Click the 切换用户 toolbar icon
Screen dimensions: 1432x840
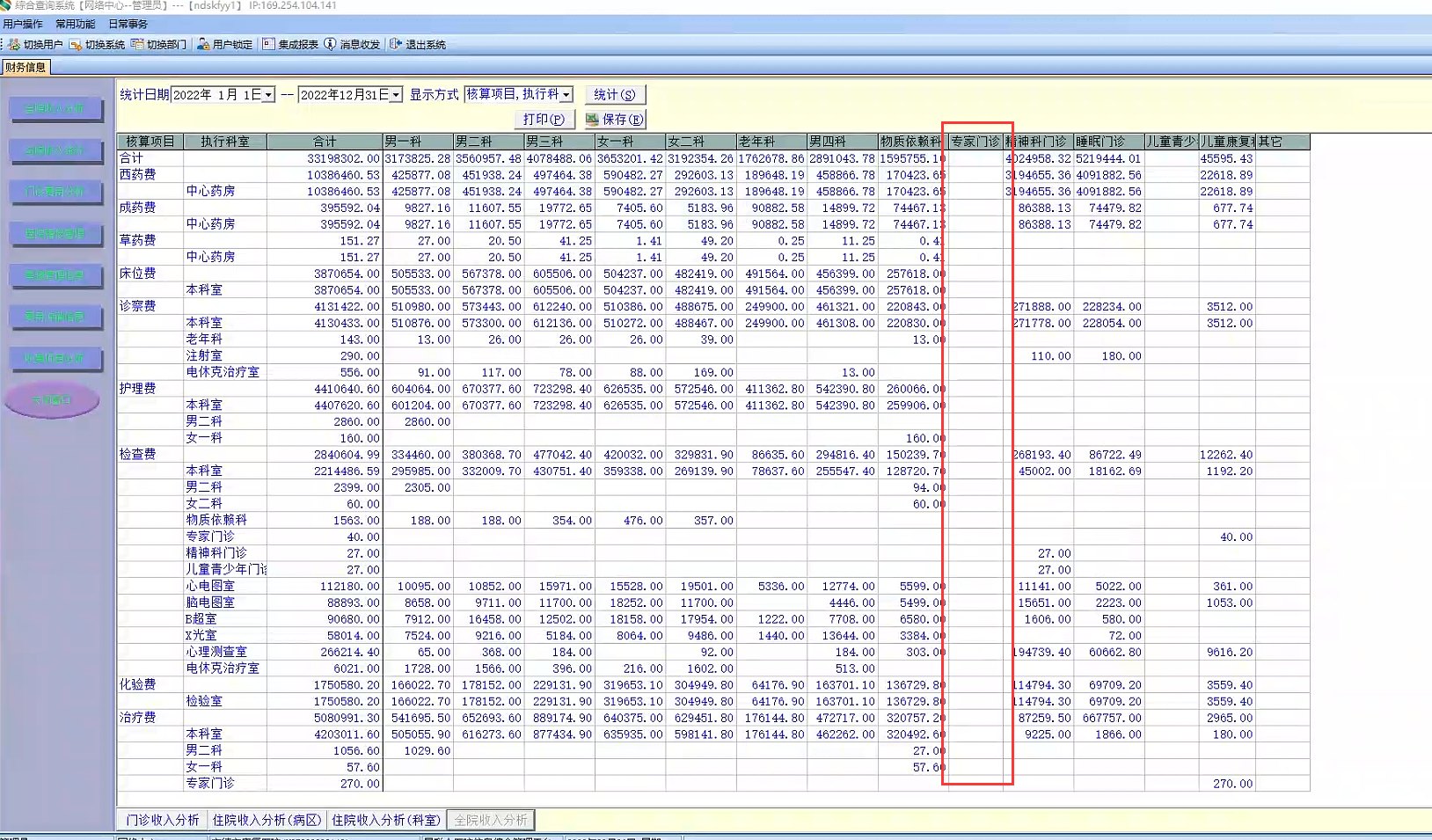point(14,44)
